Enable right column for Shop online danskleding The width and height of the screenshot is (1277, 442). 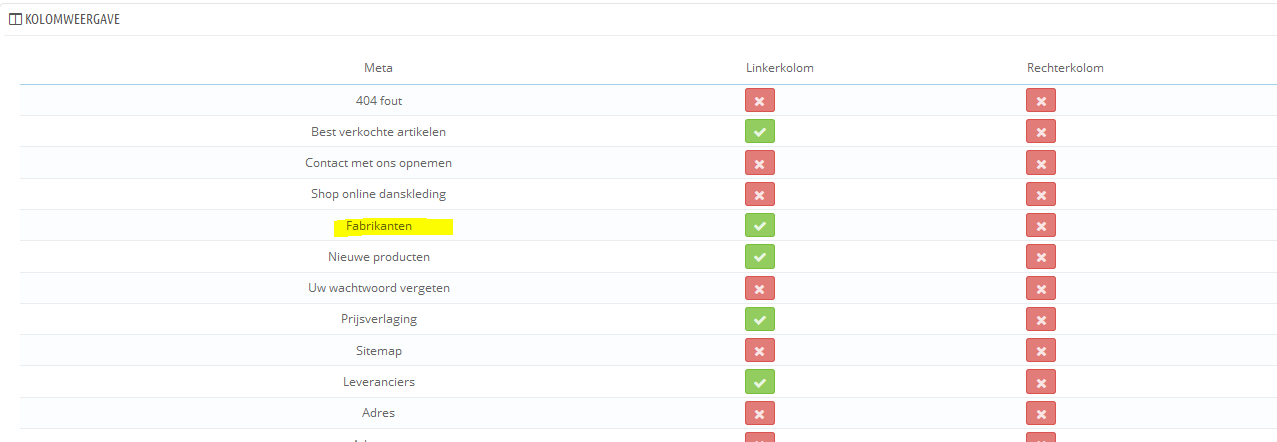tap(1041, 194)
